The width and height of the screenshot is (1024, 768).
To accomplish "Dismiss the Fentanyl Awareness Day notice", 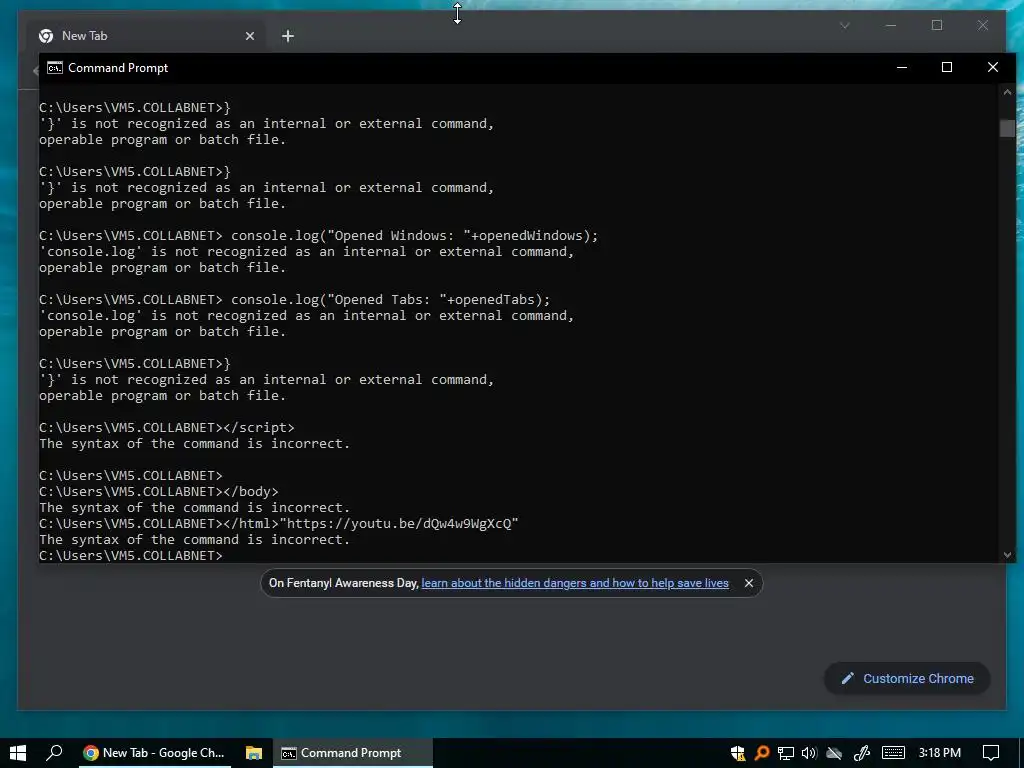I will [x=749, y=583].
